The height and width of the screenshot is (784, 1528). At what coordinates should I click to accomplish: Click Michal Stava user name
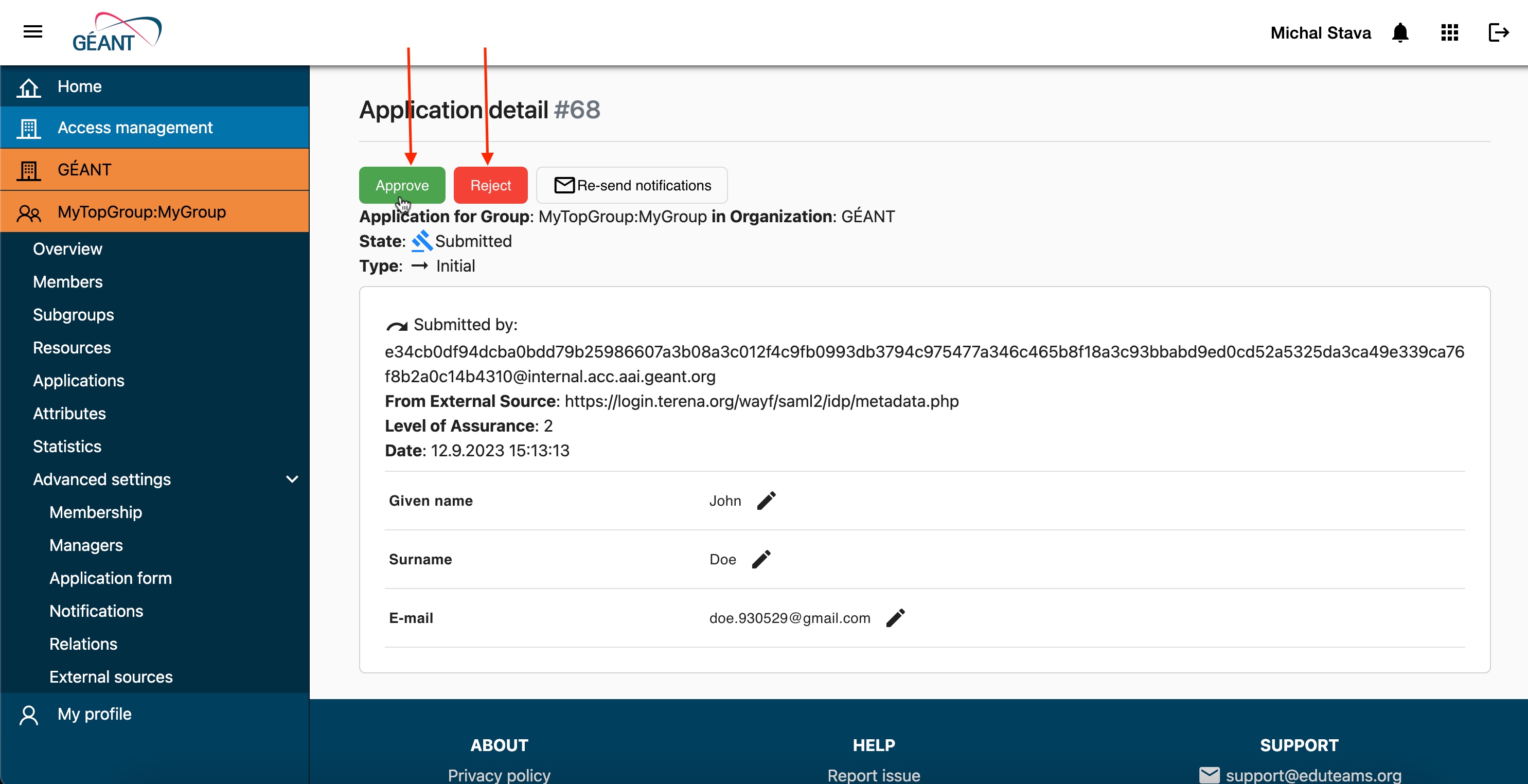(x=1320, y=32)
